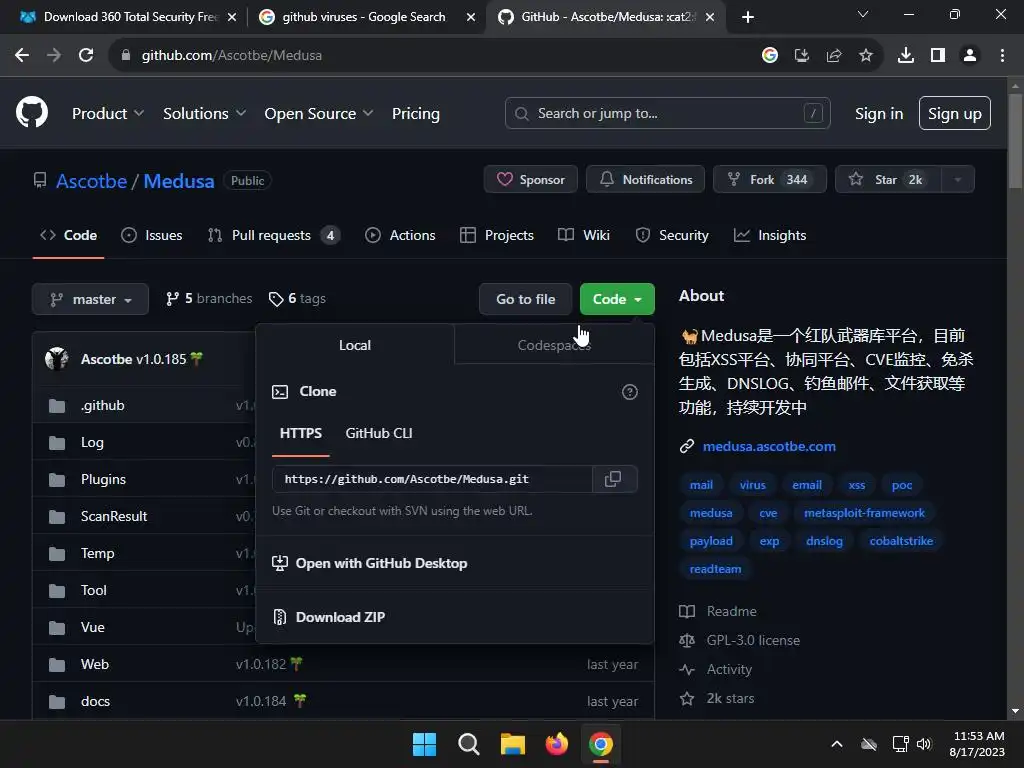Viewport: 1024px width, 768px height.
Task: Go back with the browser back arrow
Action: 22,56
